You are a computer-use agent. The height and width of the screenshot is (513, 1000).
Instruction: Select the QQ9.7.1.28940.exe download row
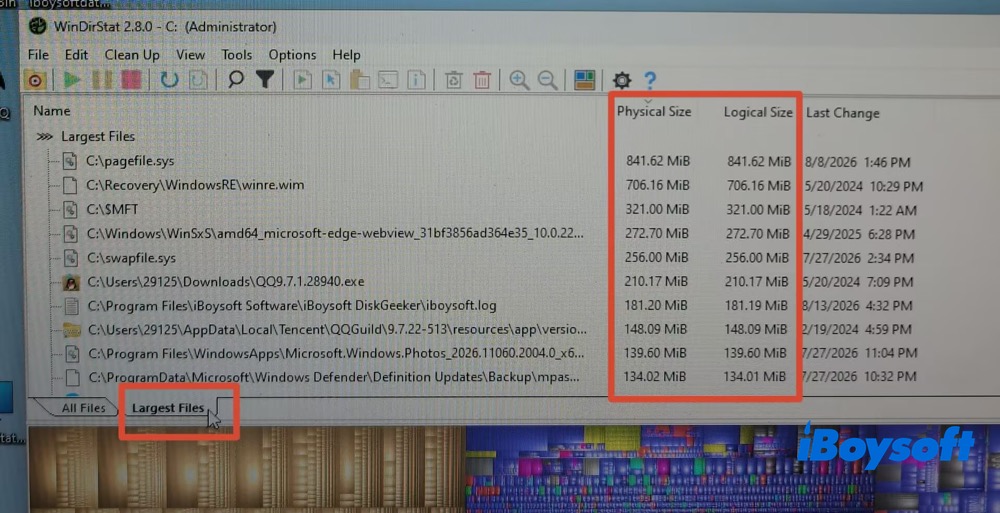[x=226, y=281]
